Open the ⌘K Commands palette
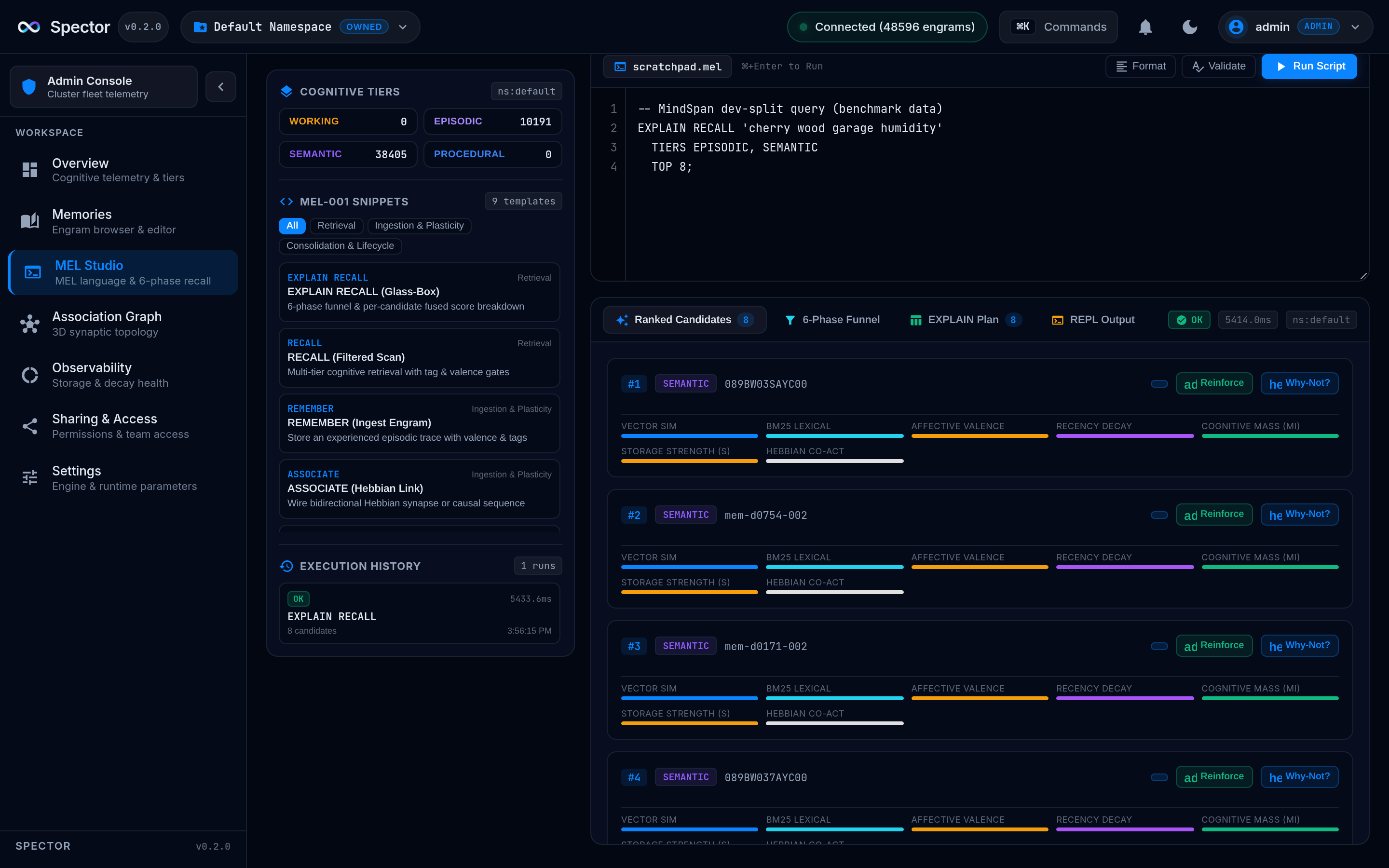Viewport: 1389px width, 868px height. click(1058, 27)
